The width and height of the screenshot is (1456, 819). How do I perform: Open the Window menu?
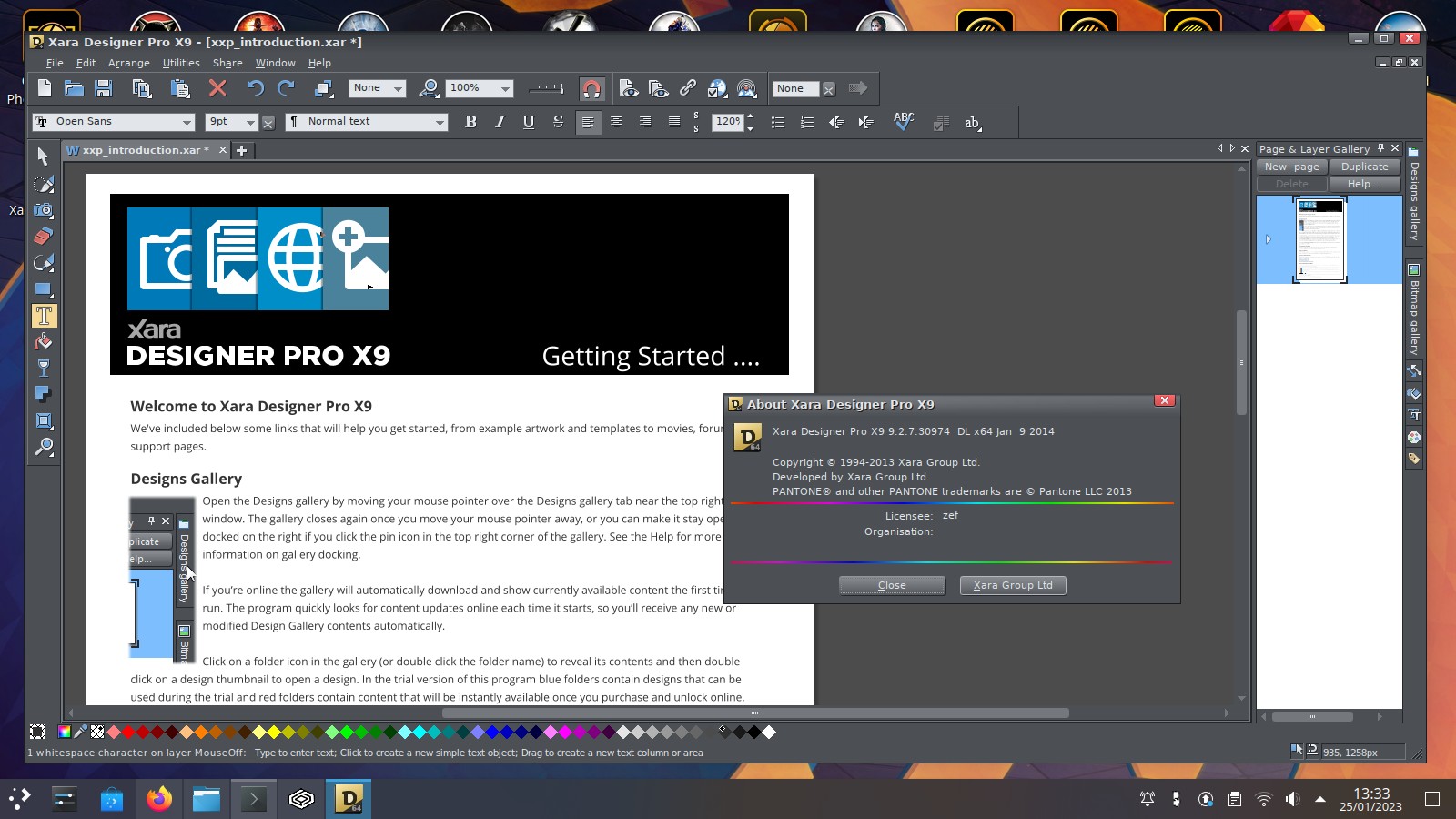click(275, 63)
